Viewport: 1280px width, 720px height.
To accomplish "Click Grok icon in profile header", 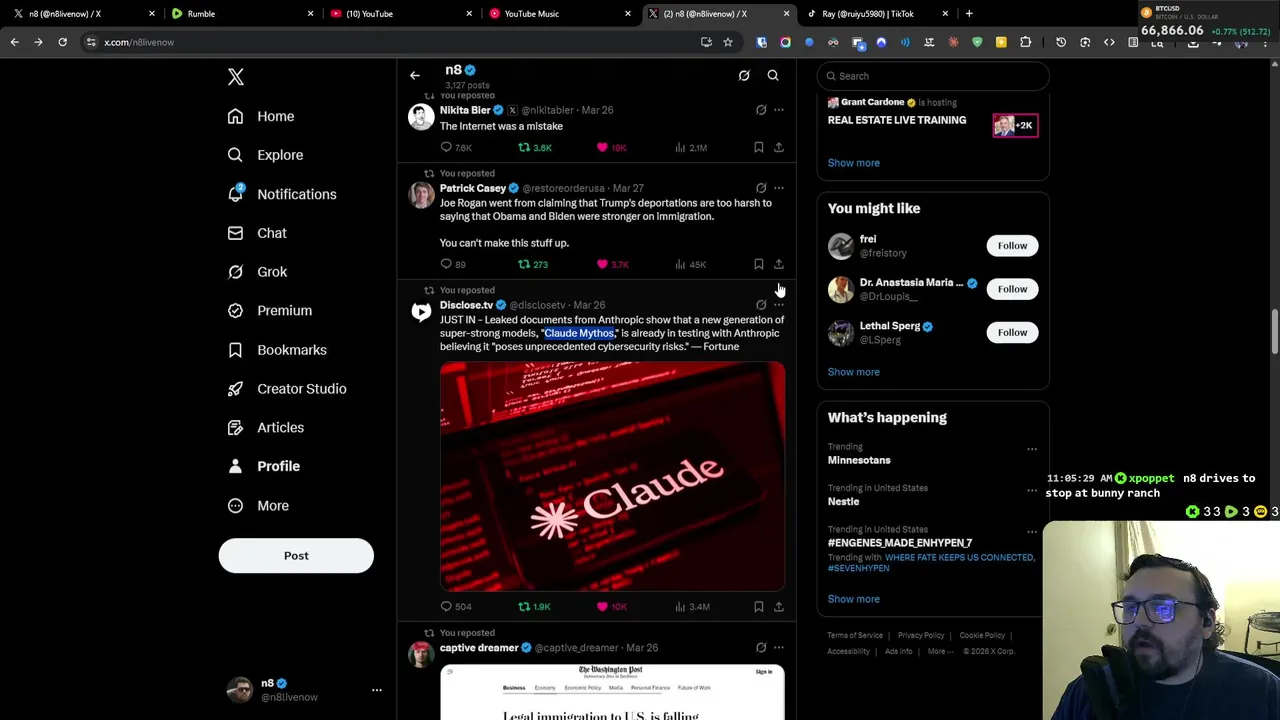I will point(744,75).
